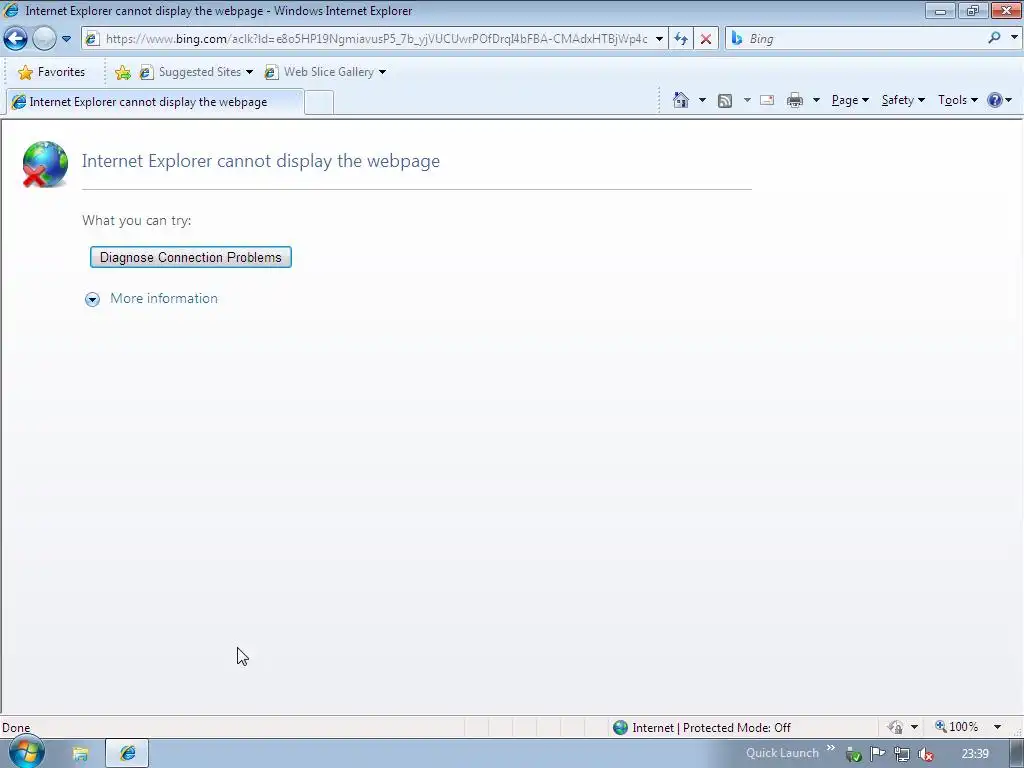Open Windows Explorer from the taskbar
The image size is (1024, 768).
[80, 754]
